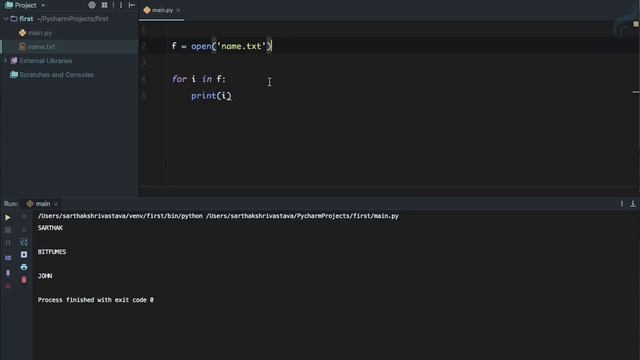
Task: Click the PycharmProjects/first/main.py path in console
Action: [302, 216]
